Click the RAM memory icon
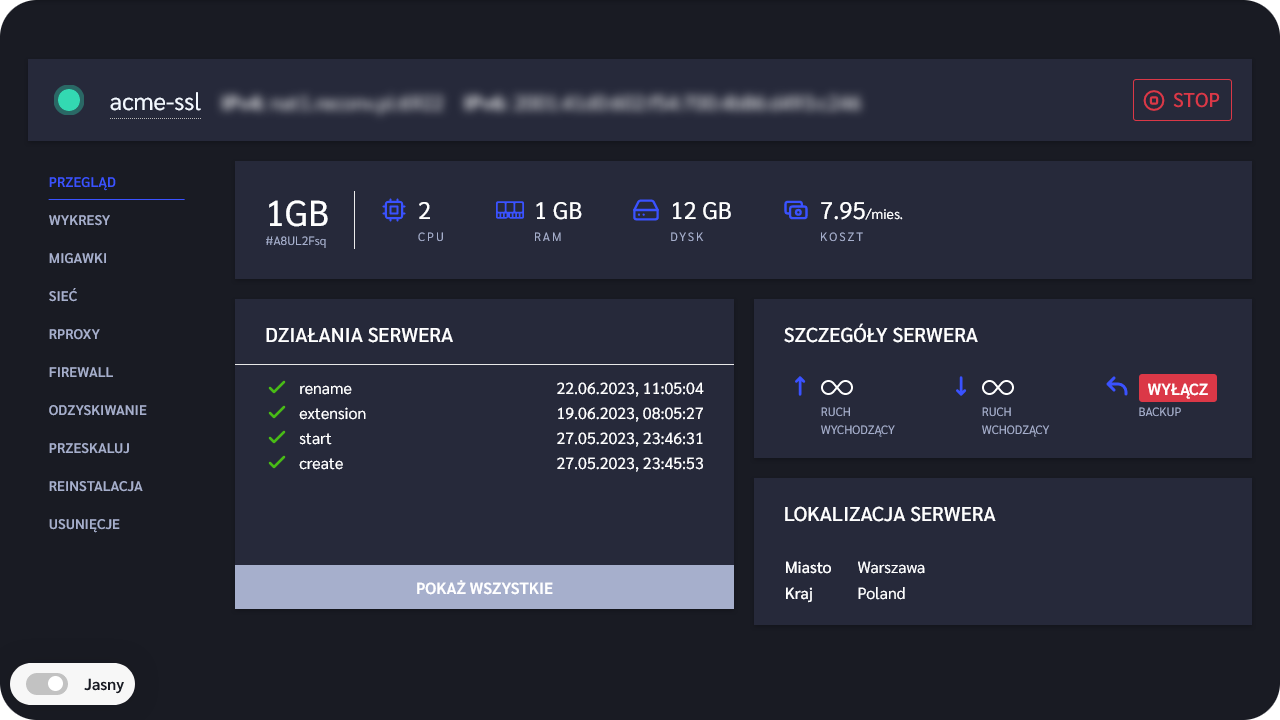Screen dimensions: 1280x720 tap(510, 210)
